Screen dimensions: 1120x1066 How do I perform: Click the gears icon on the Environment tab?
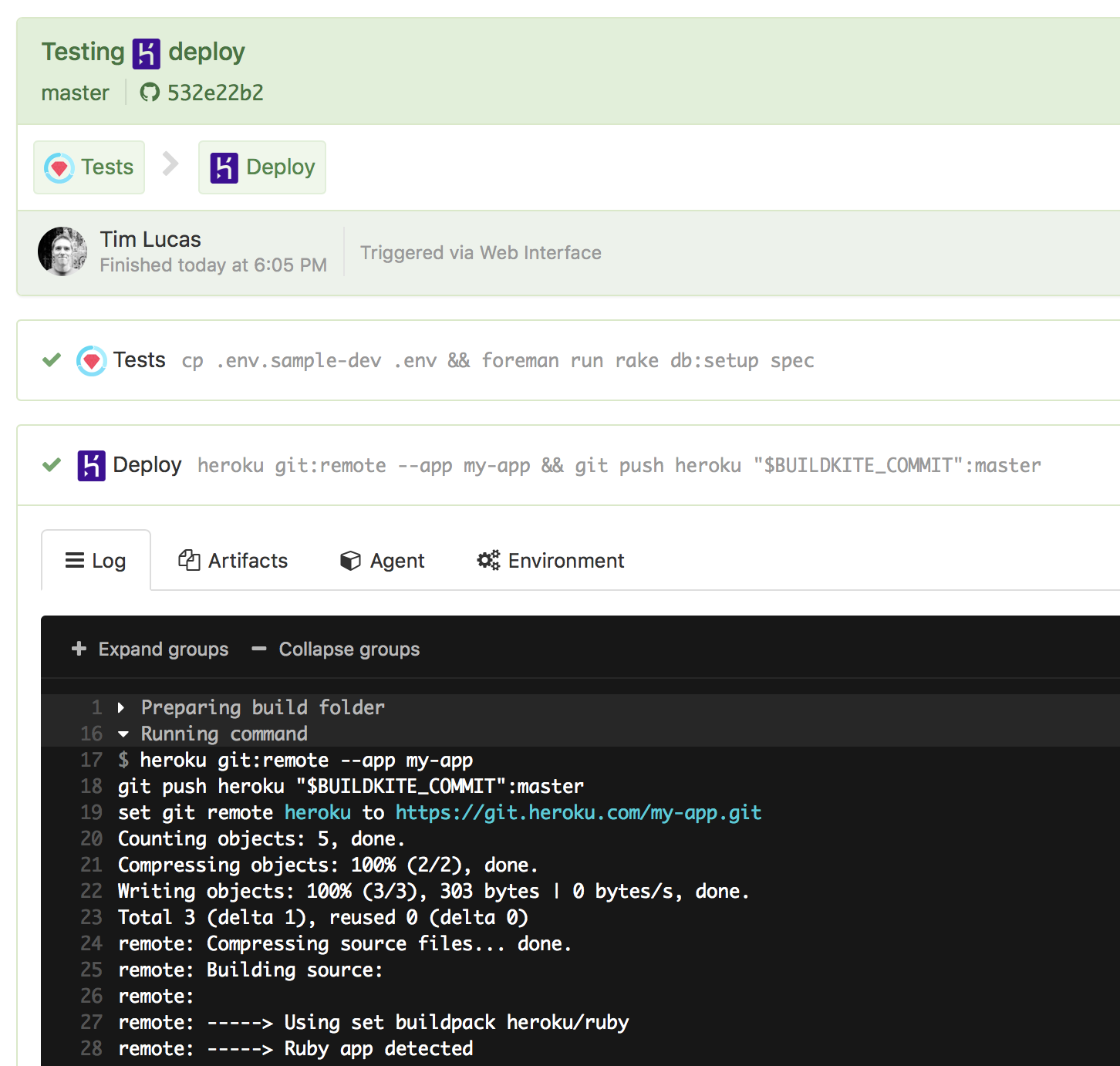coord(487,560)
